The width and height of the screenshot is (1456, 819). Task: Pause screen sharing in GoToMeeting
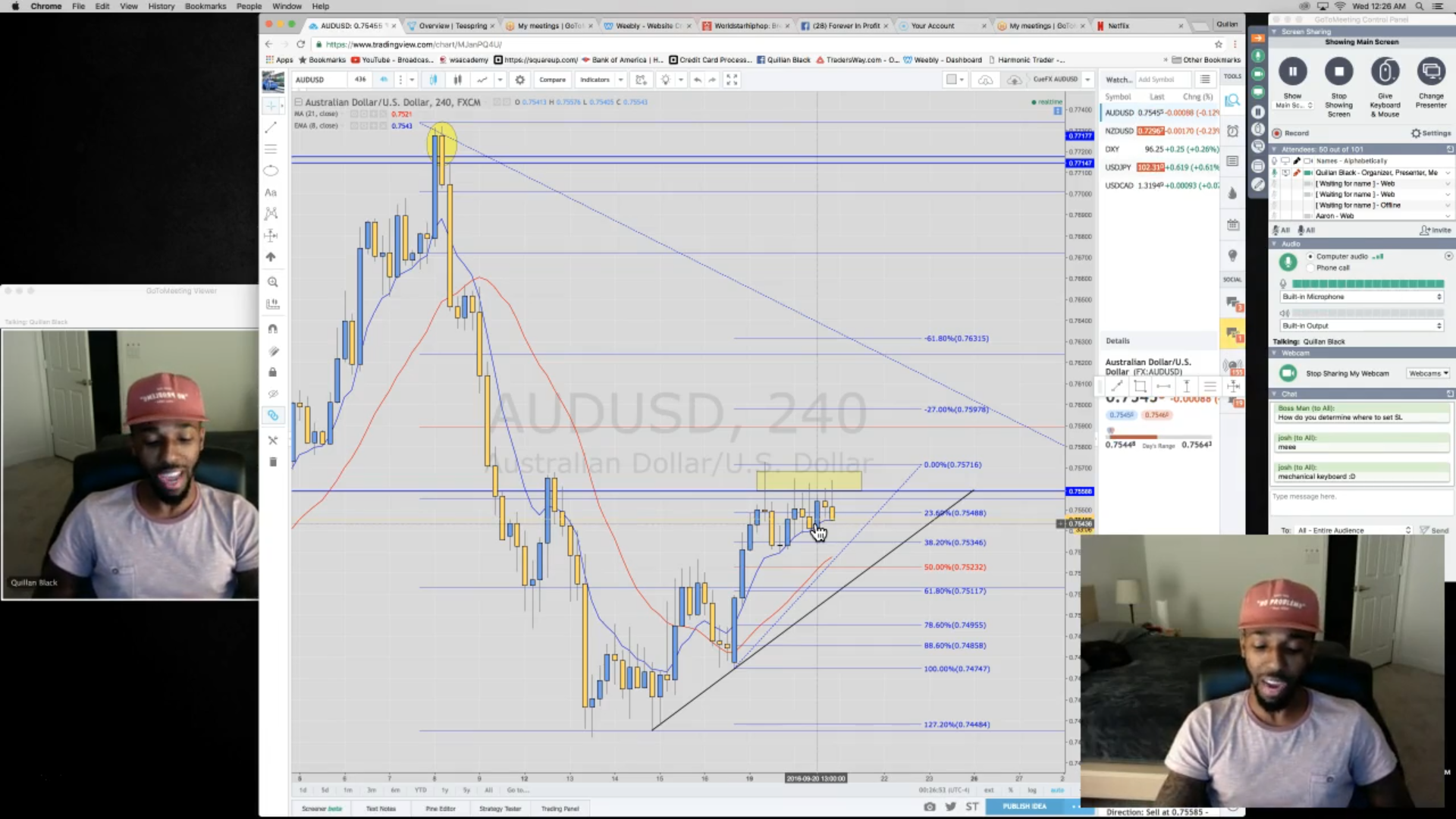click(1292, 72)
